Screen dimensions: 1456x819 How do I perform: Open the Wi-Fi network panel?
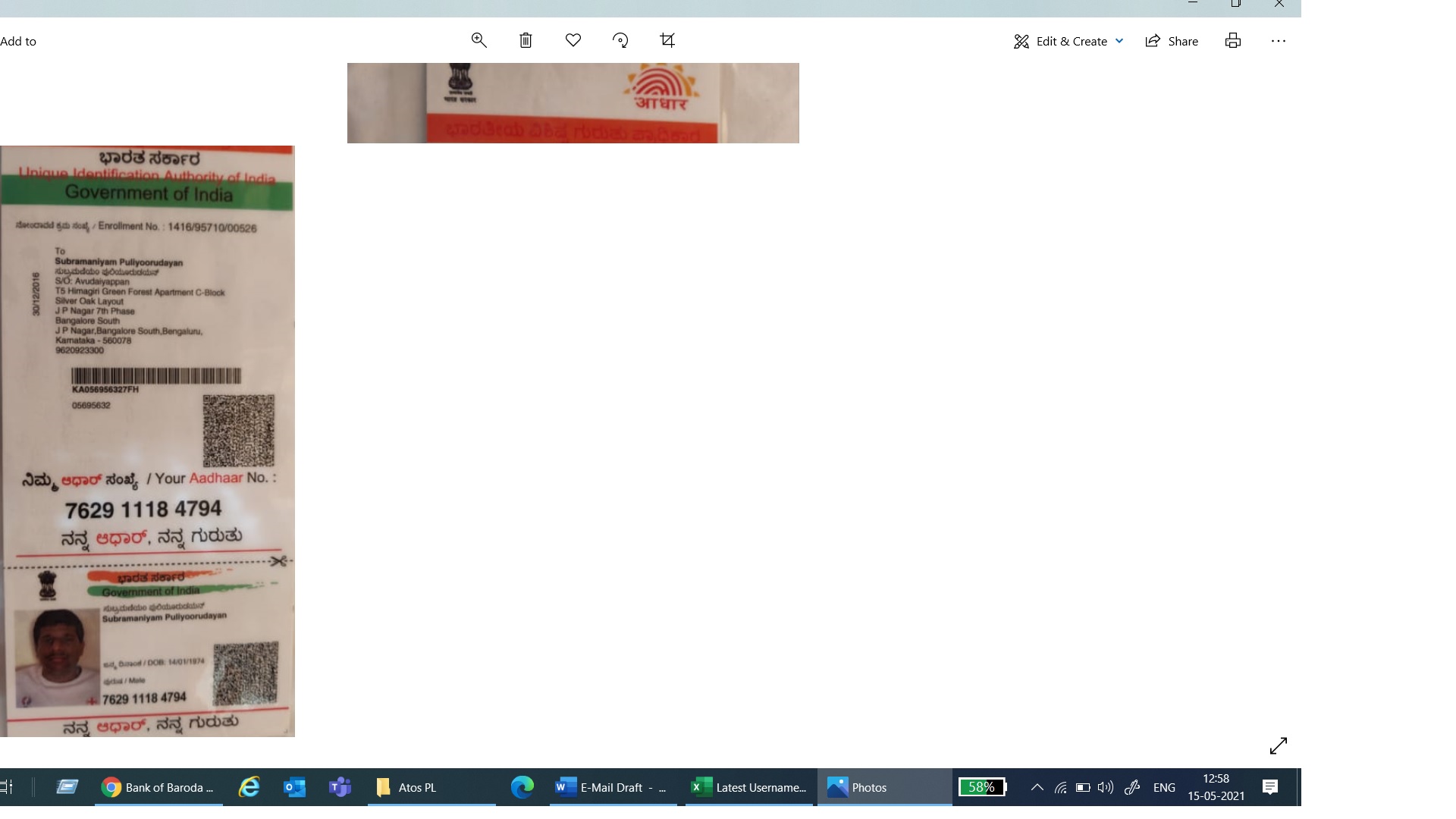point(1060,787)
